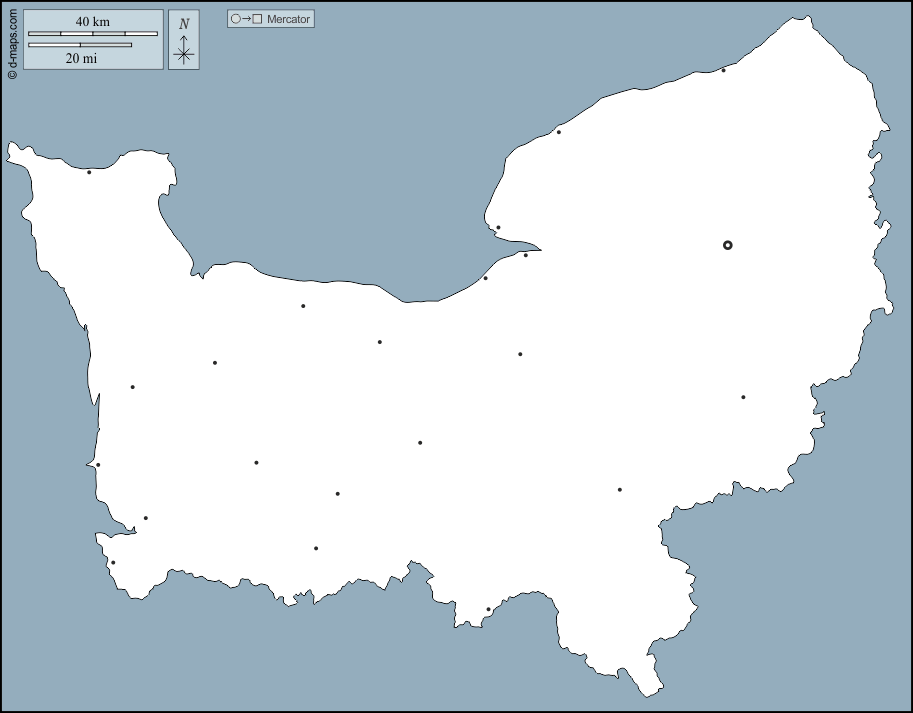Click the 40 km scale bar
Screen dimensions: 913x713
click(x=93, y=34)
